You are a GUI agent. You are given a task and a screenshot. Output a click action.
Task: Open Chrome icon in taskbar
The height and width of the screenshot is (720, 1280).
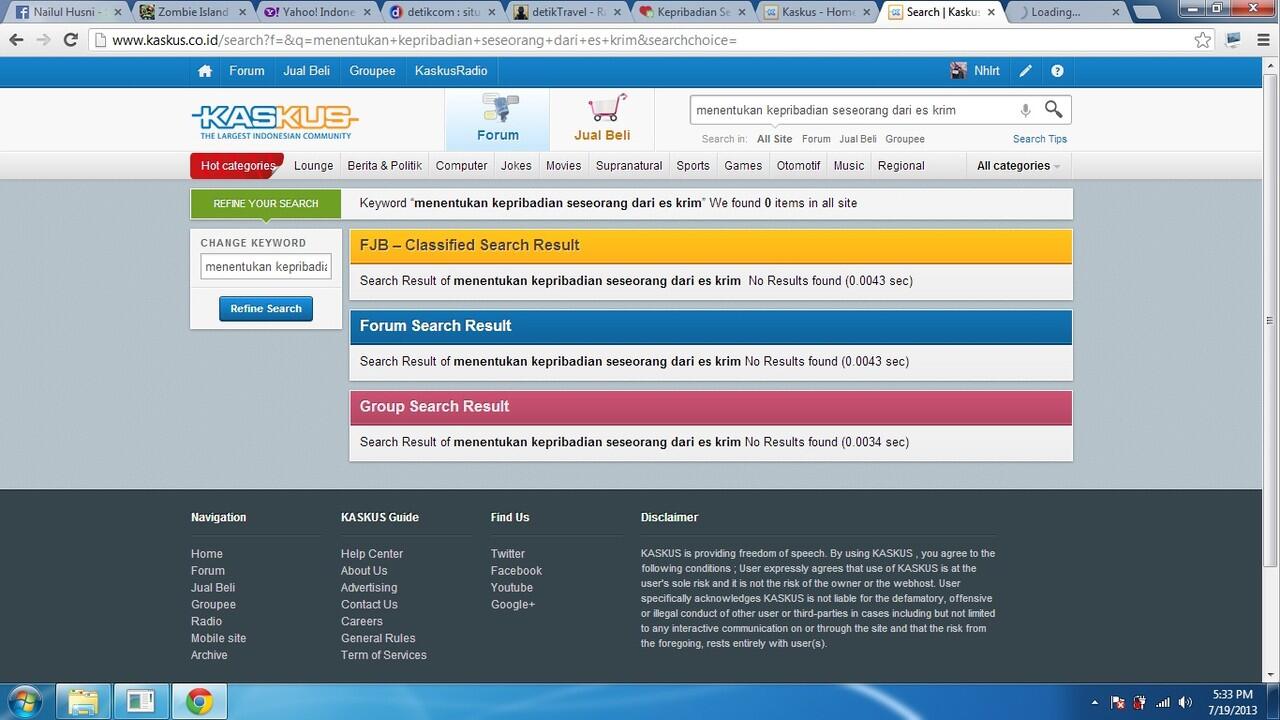tap(199, 702)
